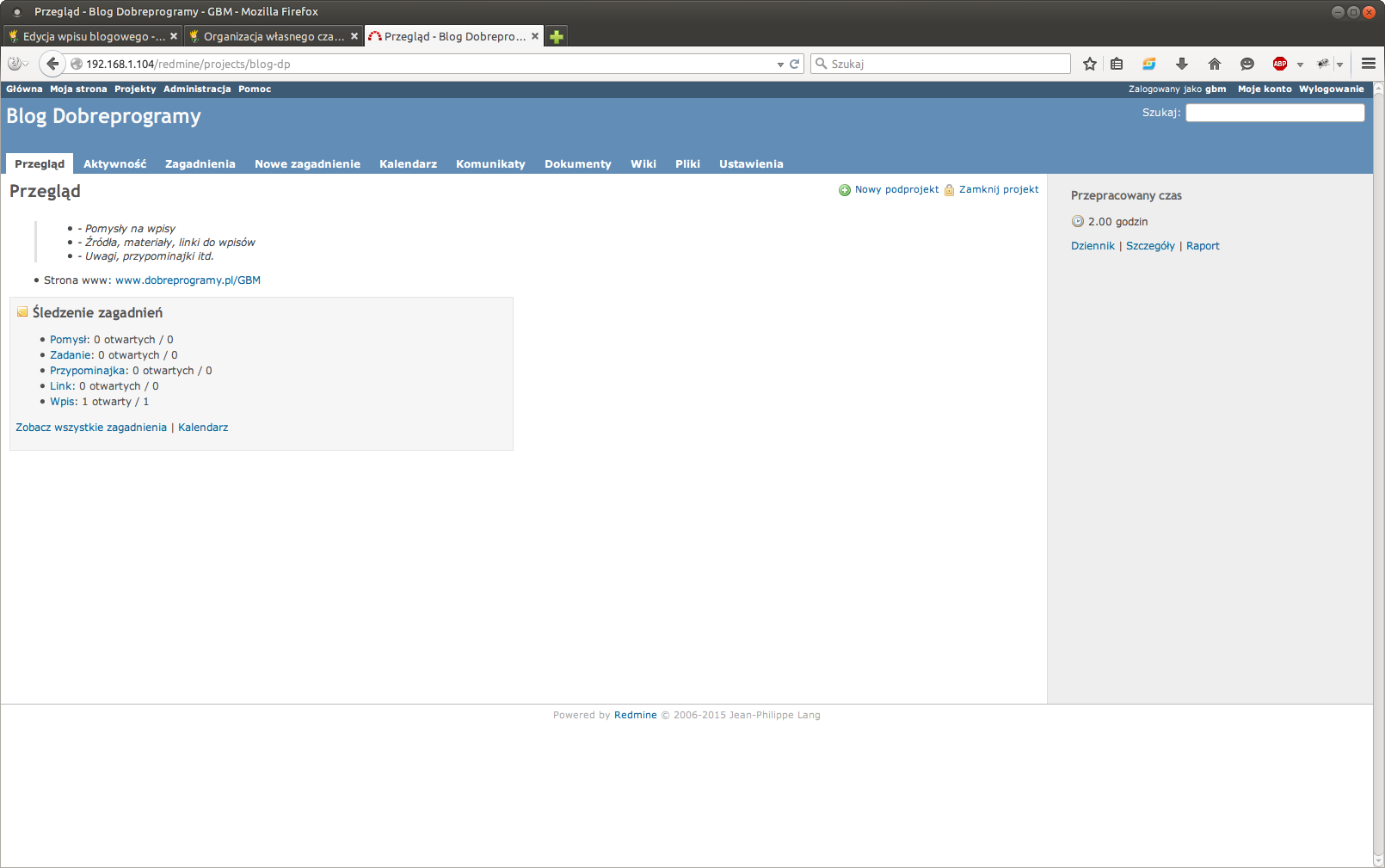Switch to Organizacja własnego czasu browser tab

click(x=273, y=36)
